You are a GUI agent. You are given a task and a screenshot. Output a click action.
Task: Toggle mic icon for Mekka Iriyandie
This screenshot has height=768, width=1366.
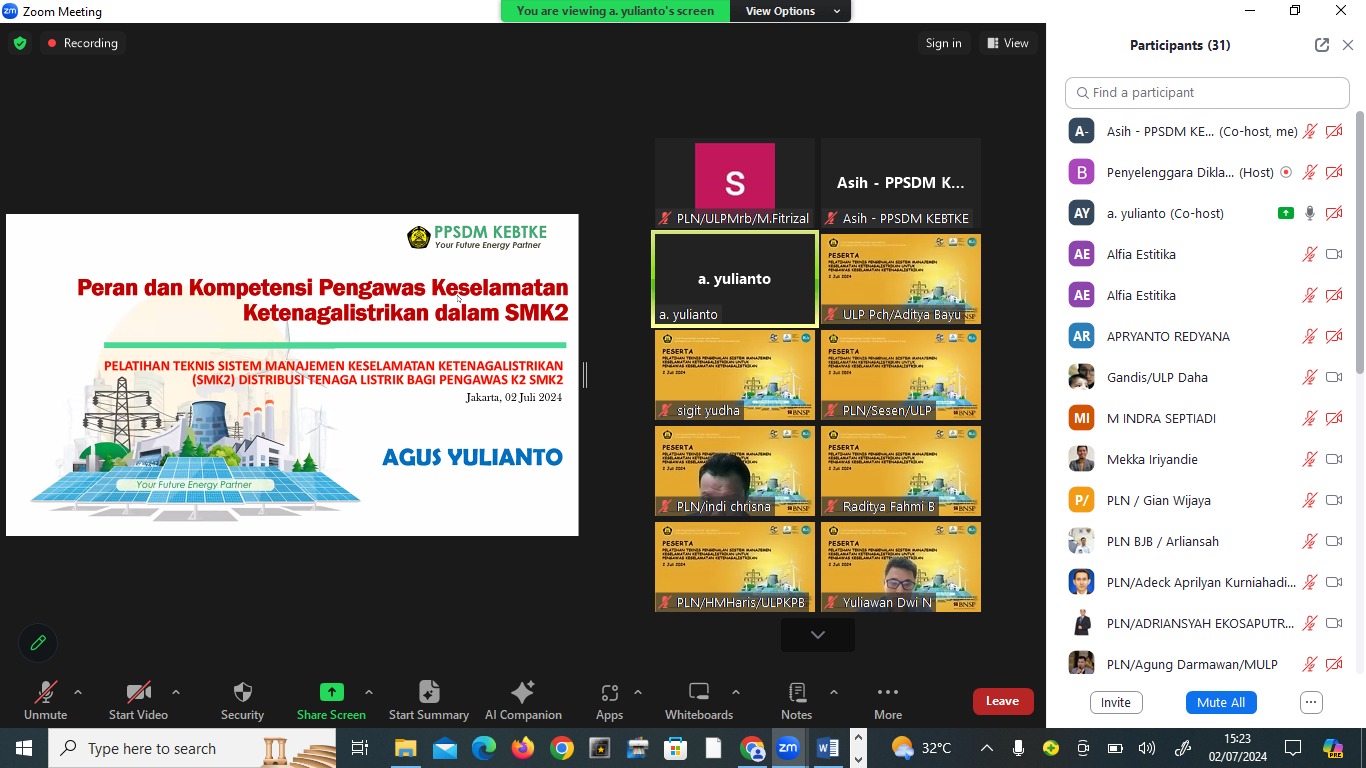[1310, 459]
